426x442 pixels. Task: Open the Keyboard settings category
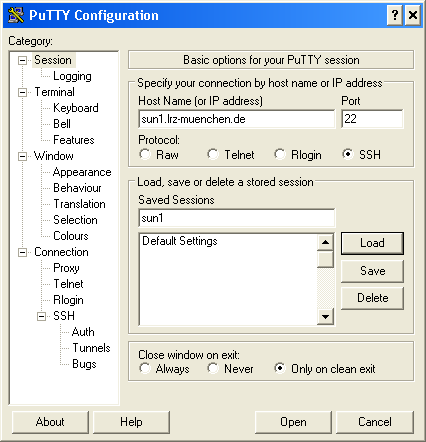coord(76,108)
